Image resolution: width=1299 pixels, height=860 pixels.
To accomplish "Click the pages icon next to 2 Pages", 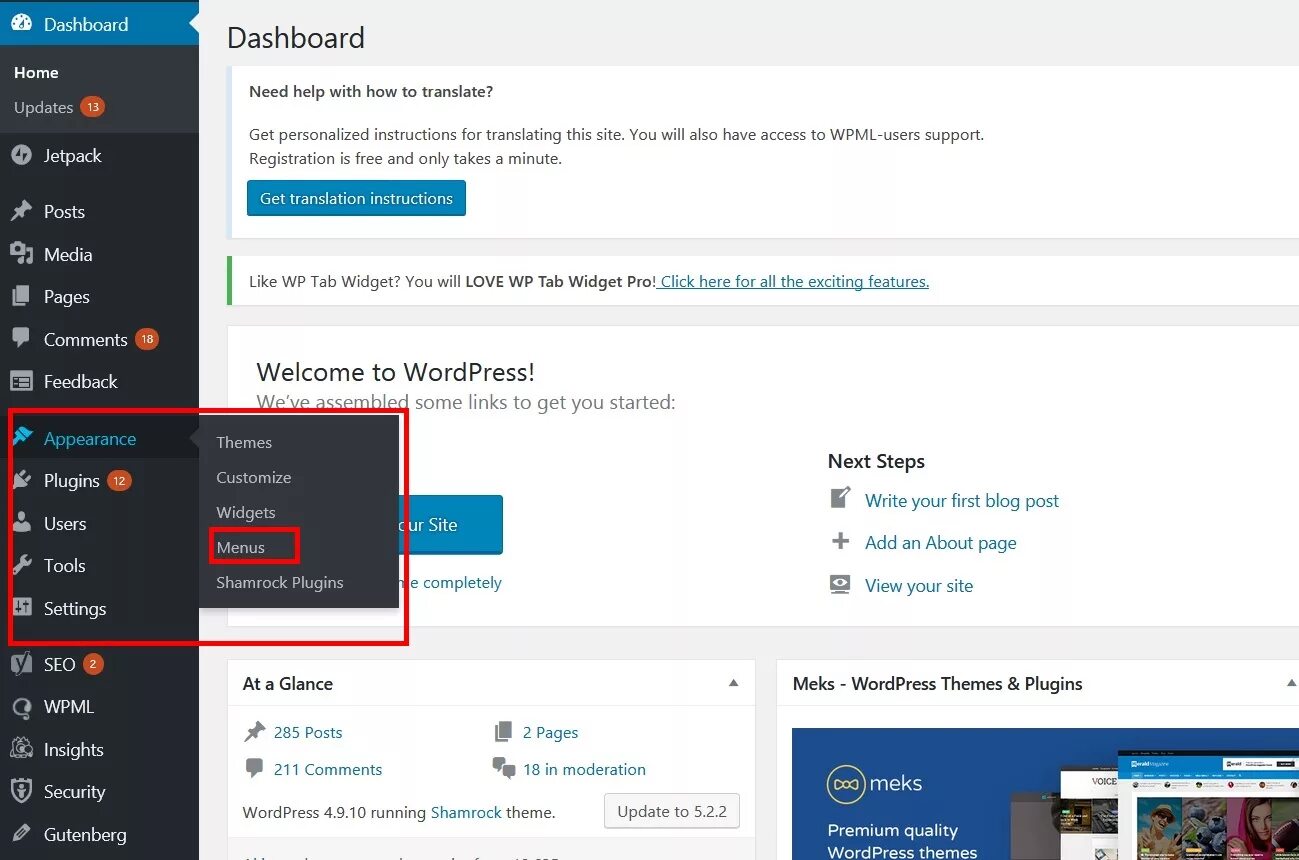I will 504,732.
